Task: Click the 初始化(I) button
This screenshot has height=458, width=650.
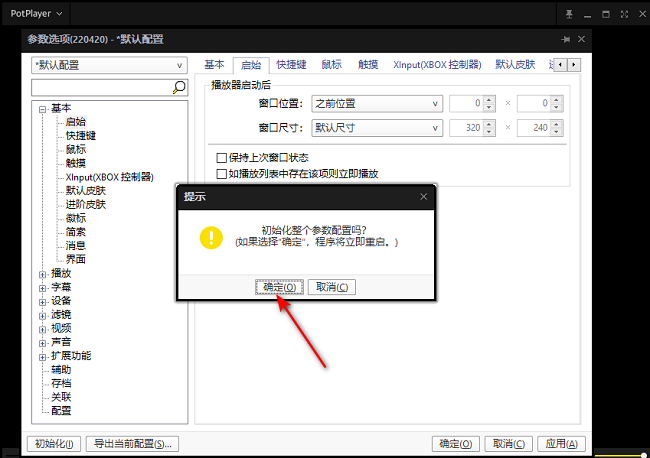Action: click(54, 443)
